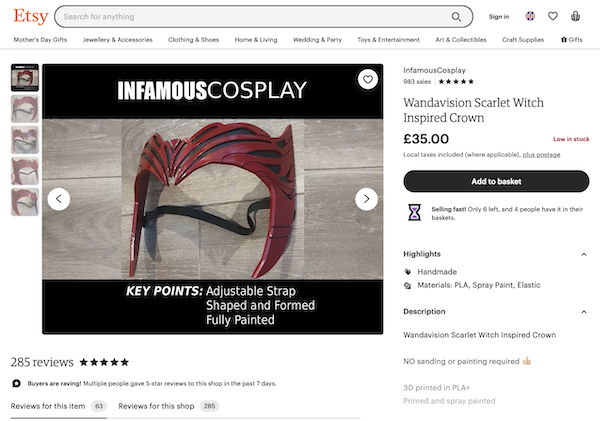Select the second product thumbnail
This screenshot has height=421, width=600.
click(25, 108)
